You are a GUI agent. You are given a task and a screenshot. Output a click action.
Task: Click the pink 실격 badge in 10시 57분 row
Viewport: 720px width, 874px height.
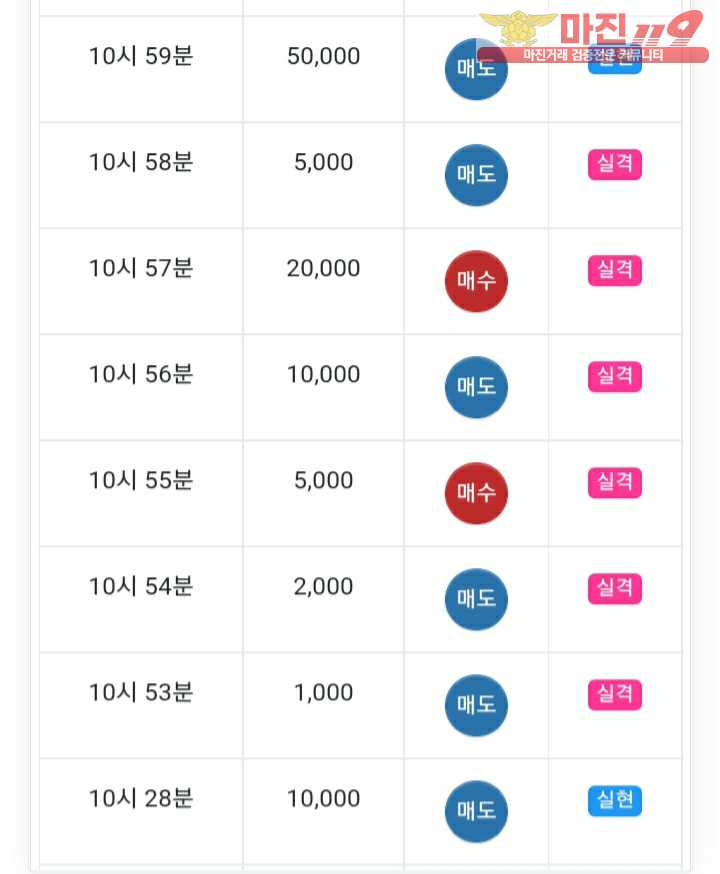[615, 270]
